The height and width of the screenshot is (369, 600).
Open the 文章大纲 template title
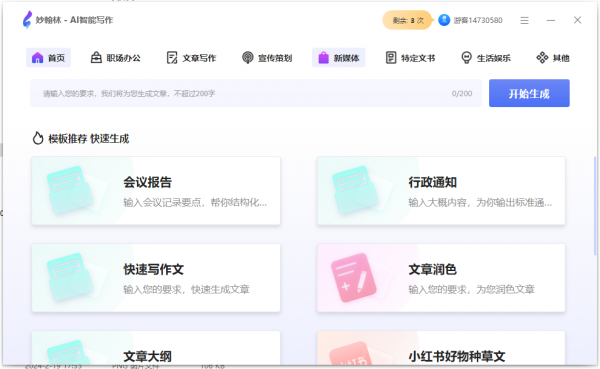tap(147, 357)
